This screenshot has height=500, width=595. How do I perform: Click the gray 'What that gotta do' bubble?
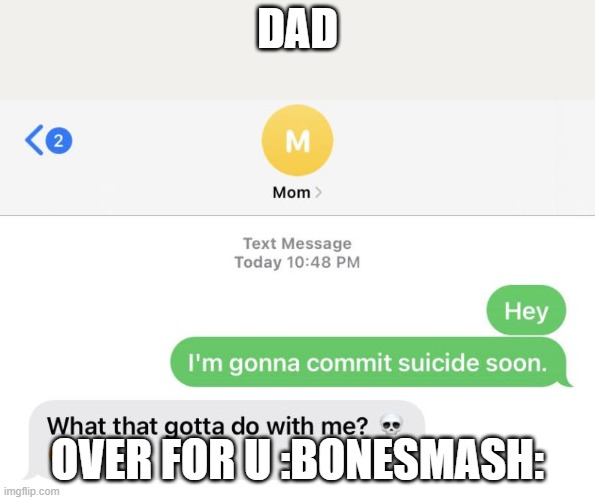pos(227,436)
